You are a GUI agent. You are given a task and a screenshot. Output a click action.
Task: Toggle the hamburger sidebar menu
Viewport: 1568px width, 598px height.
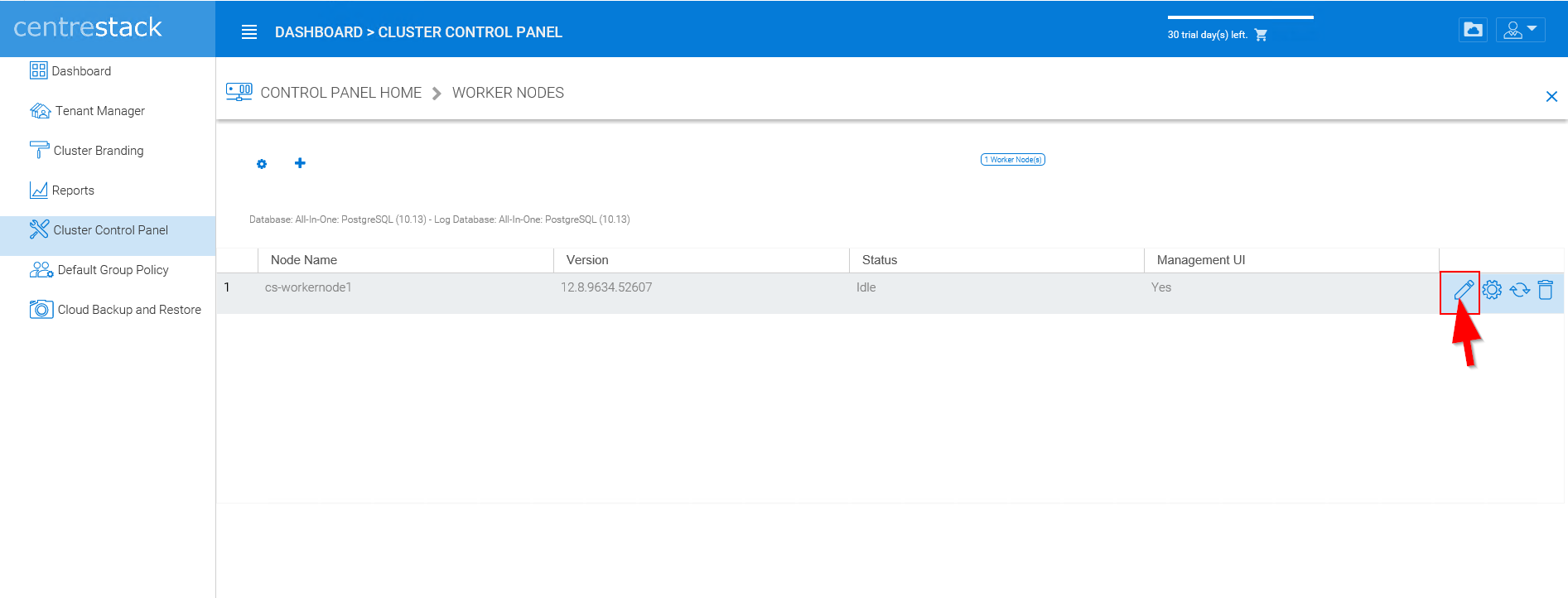tap(249, 32)
